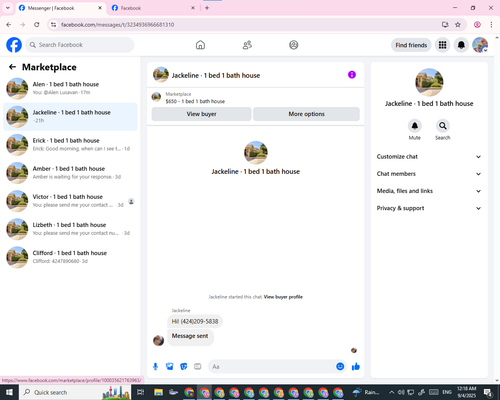Click the More options button
500x400 pixels.
[306, 114]
